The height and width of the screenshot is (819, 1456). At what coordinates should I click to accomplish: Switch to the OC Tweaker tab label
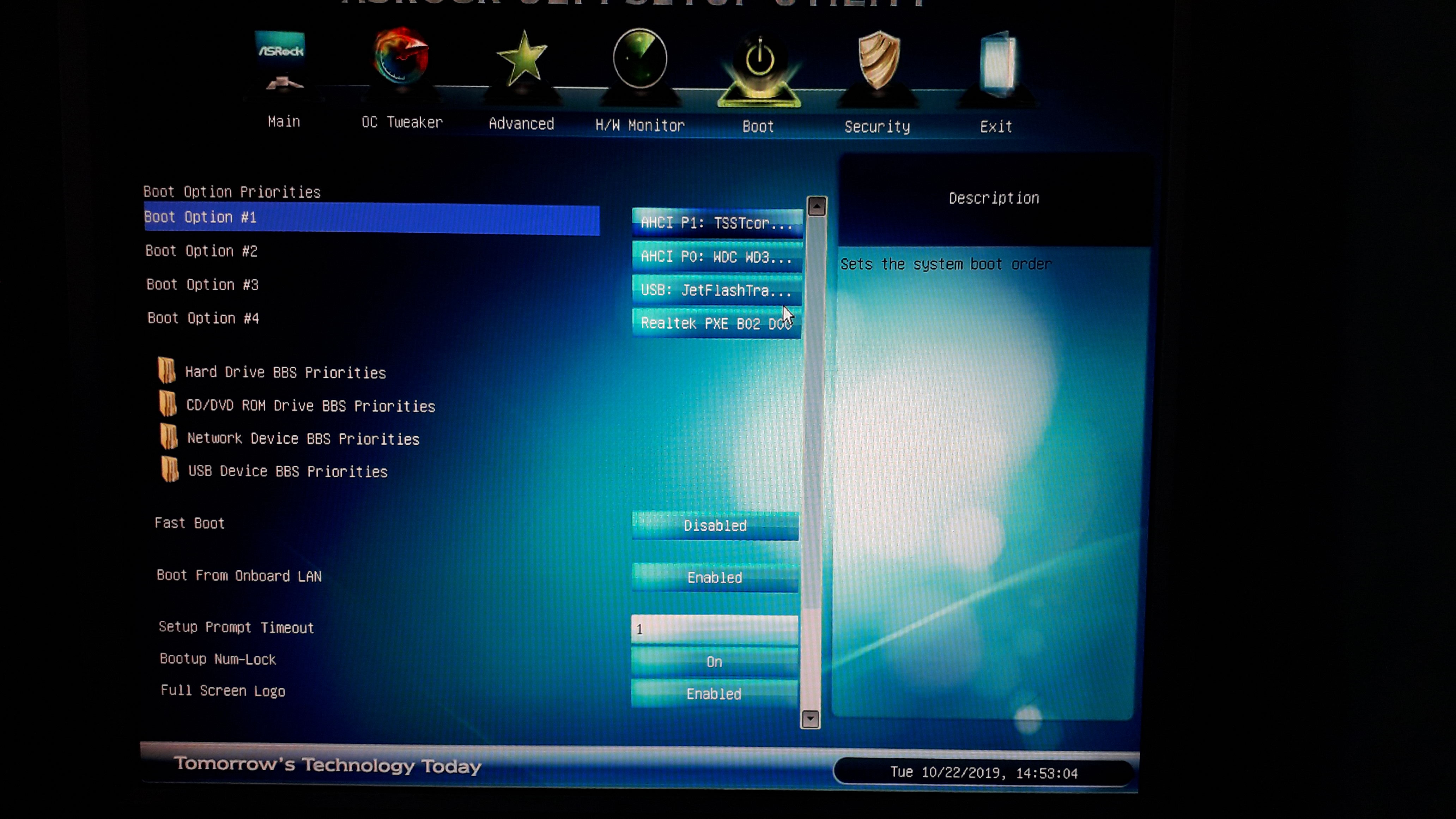click(x=402, y=122)
